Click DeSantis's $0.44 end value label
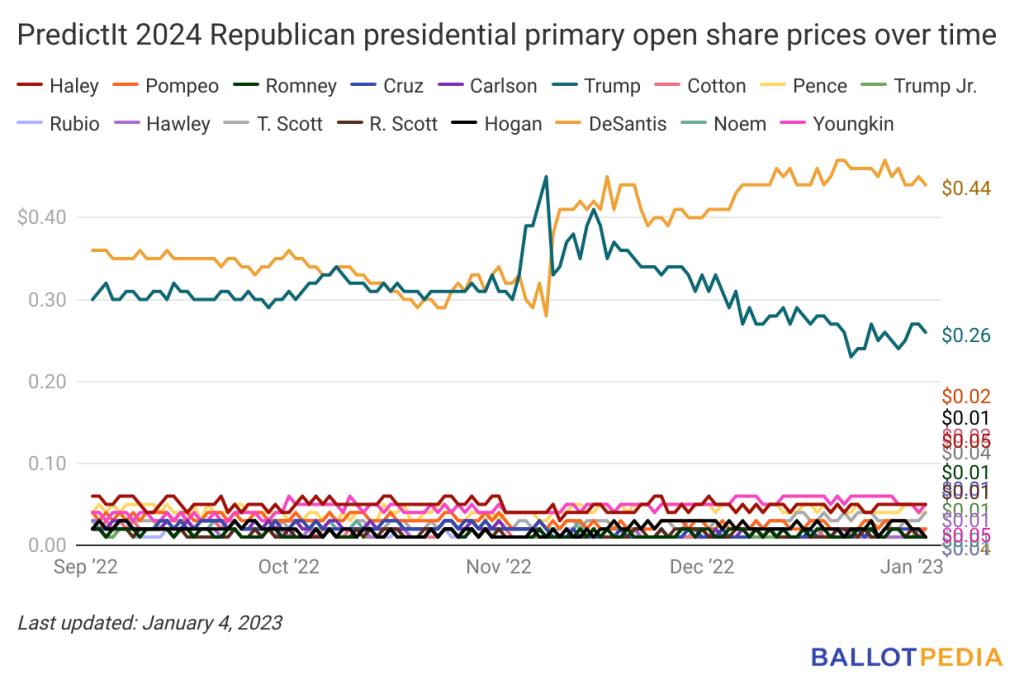 point(966,188)
